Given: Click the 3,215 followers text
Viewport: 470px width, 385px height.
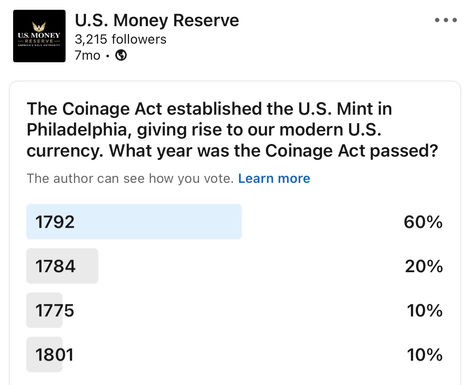Looking at the screenshot, I should 120,39.
